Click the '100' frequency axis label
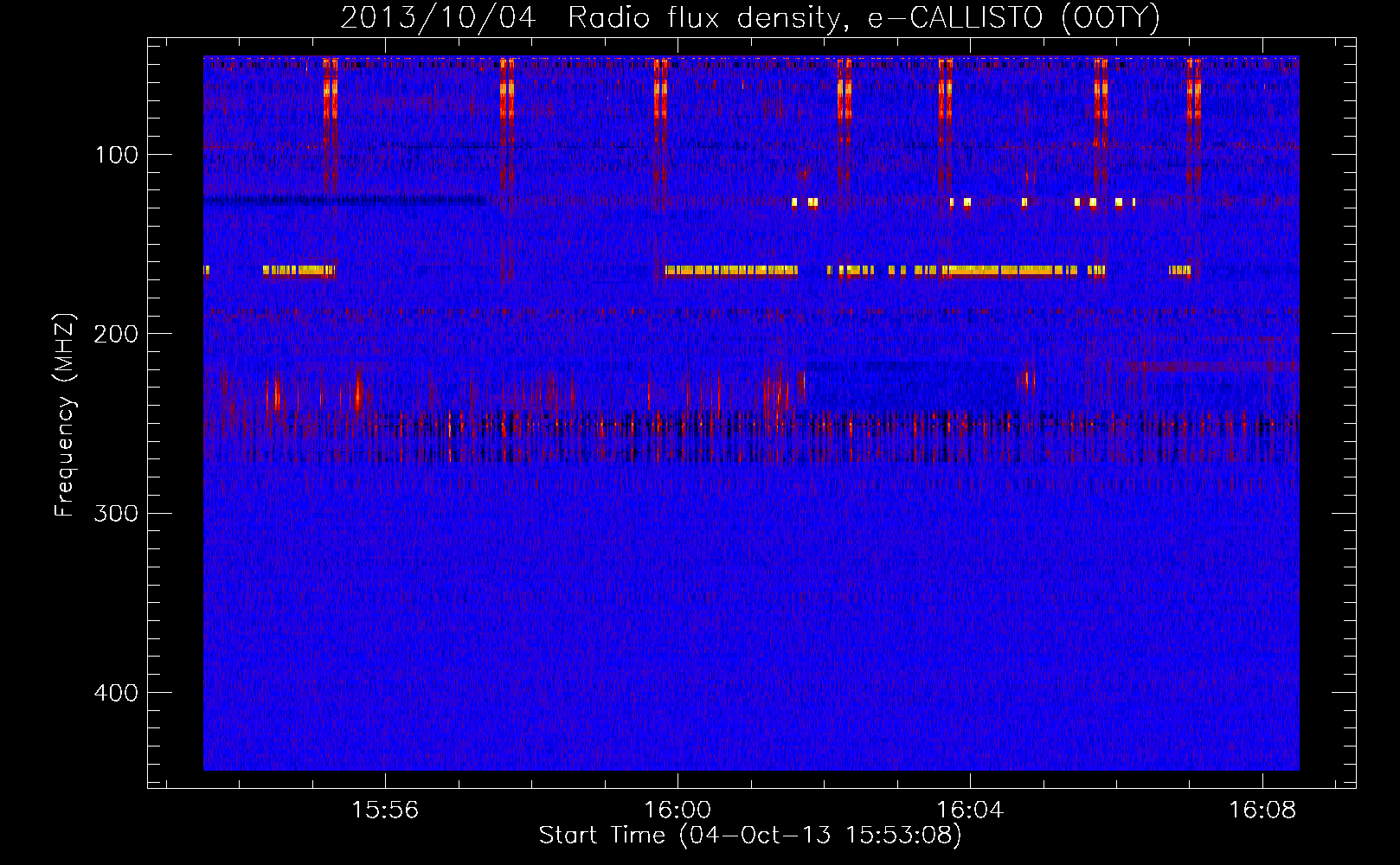1400x865 pixels. (x=117, y=155)
